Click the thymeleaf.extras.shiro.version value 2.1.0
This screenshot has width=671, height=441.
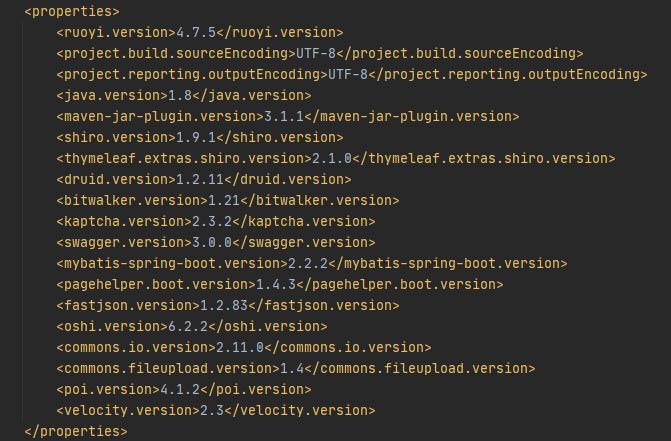pos(332,158)
